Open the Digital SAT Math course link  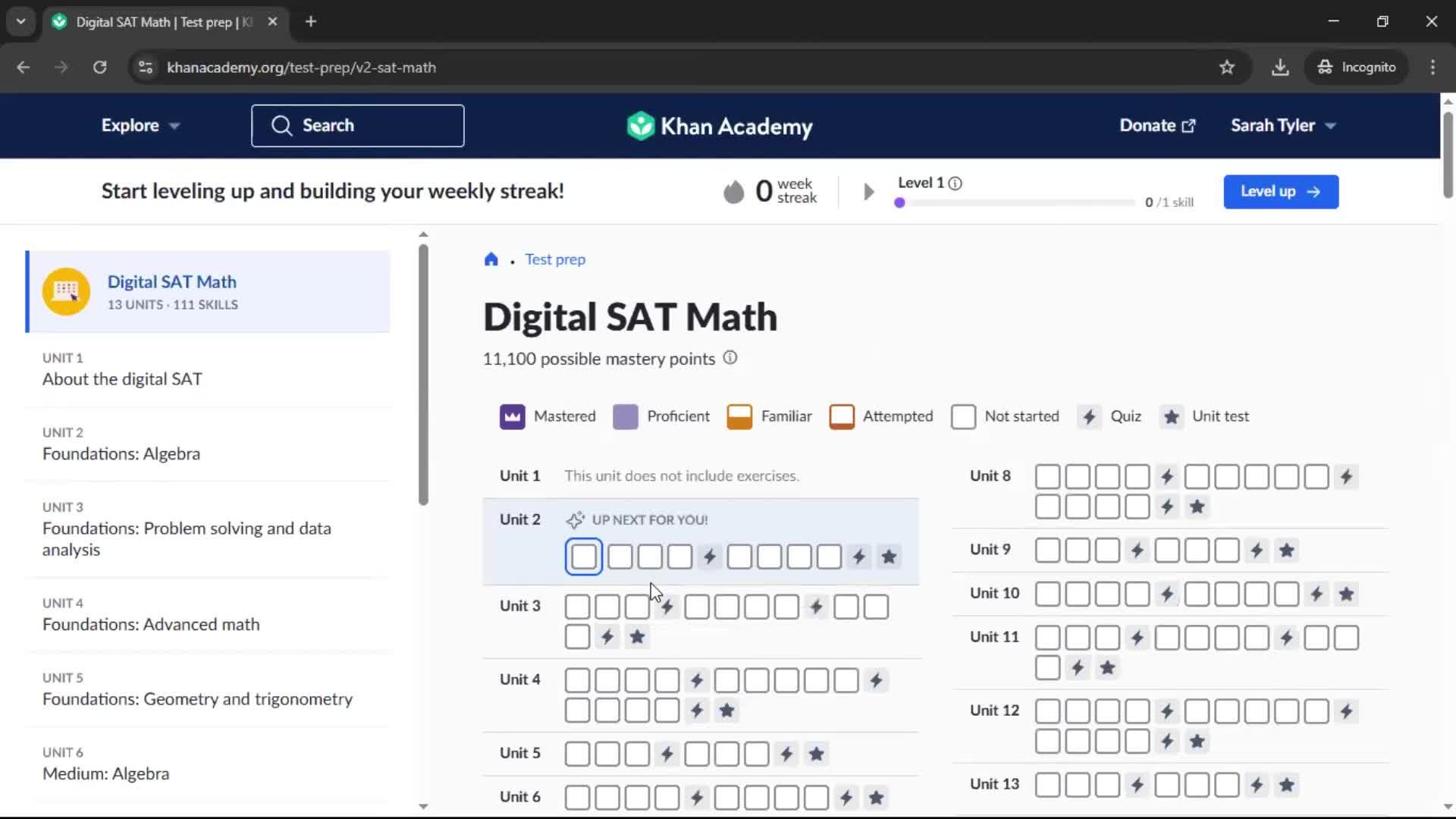[x=171, y=282]
